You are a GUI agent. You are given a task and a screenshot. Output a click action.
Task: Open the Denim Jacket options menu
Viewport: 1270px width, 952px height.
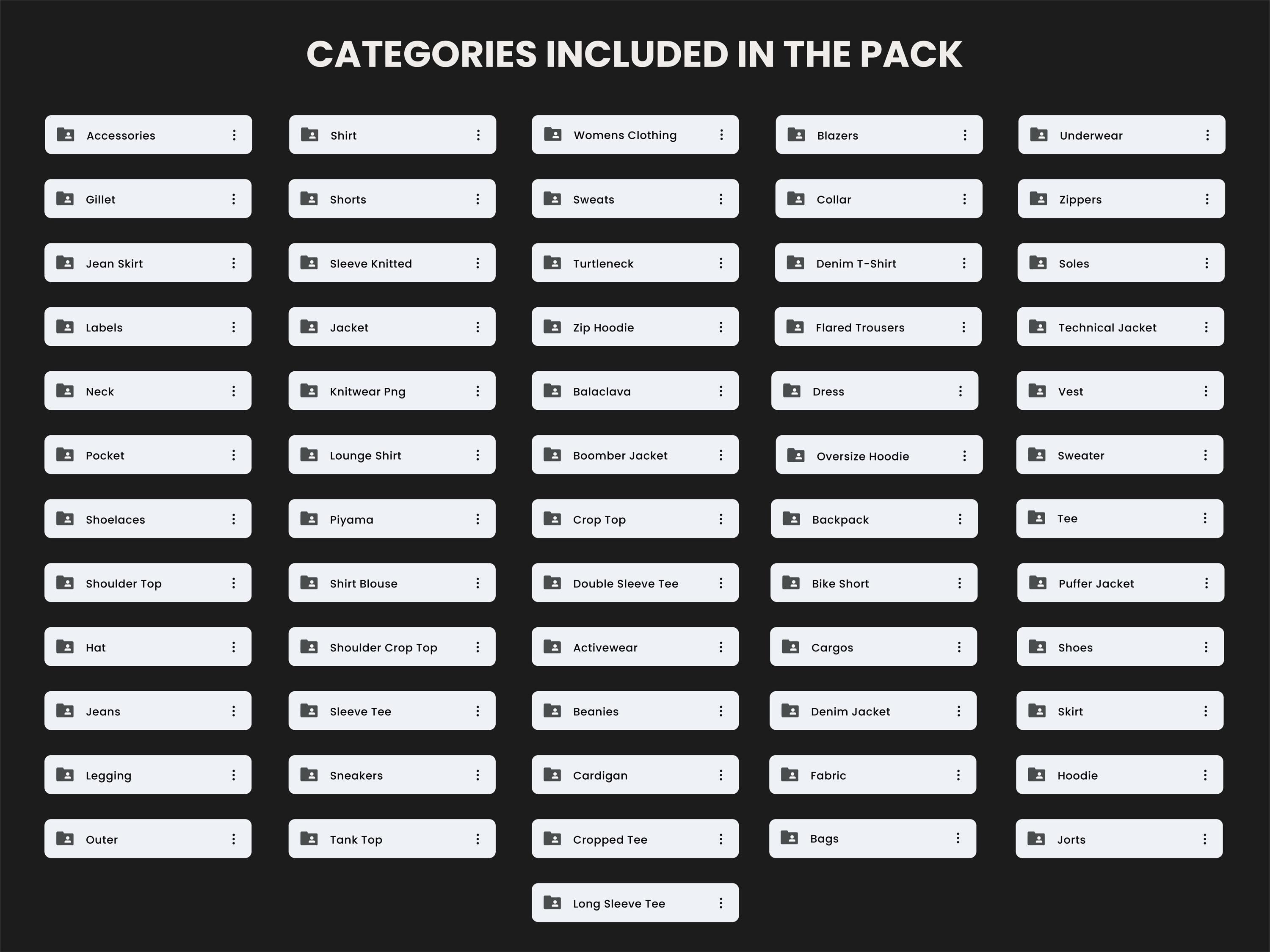958,712
